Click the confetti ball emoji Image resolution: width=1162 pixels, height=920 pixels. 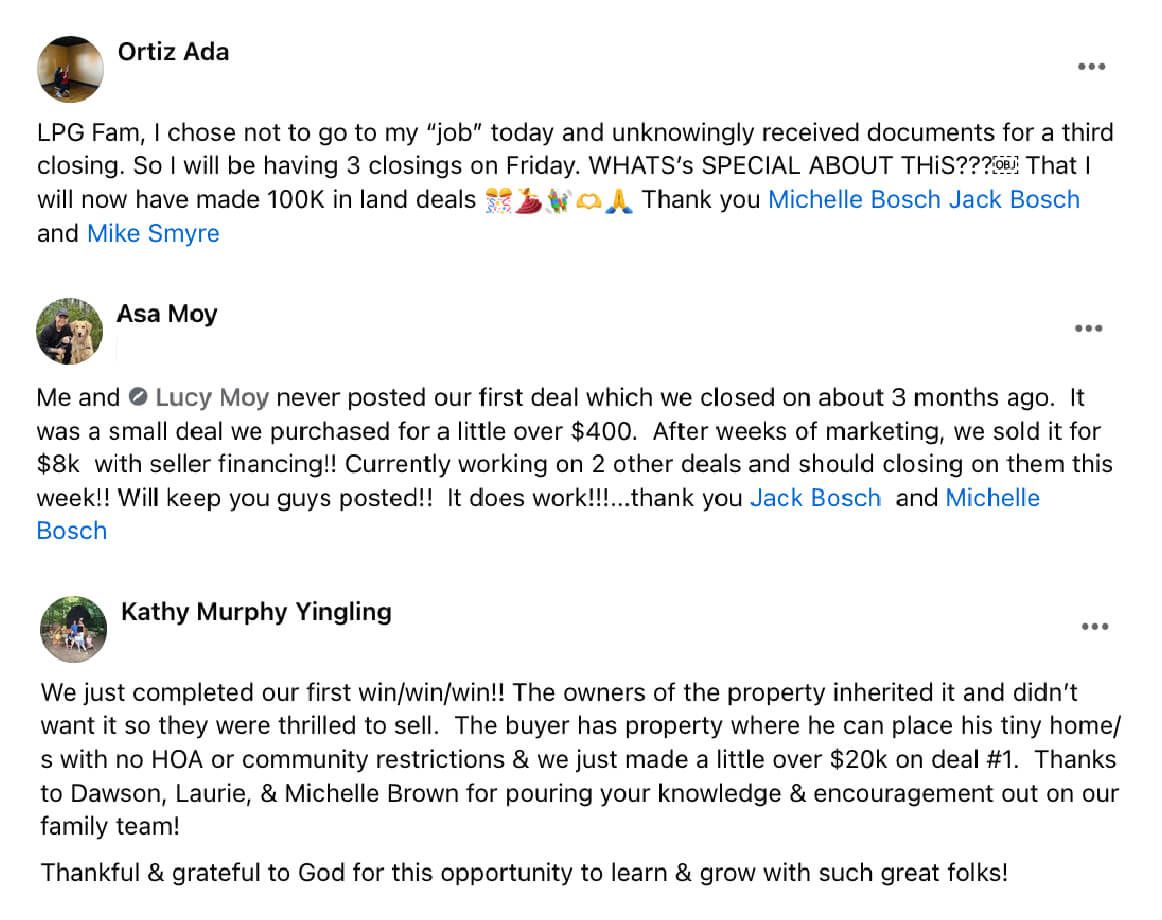pyautogui.click(x=497, y=200)
